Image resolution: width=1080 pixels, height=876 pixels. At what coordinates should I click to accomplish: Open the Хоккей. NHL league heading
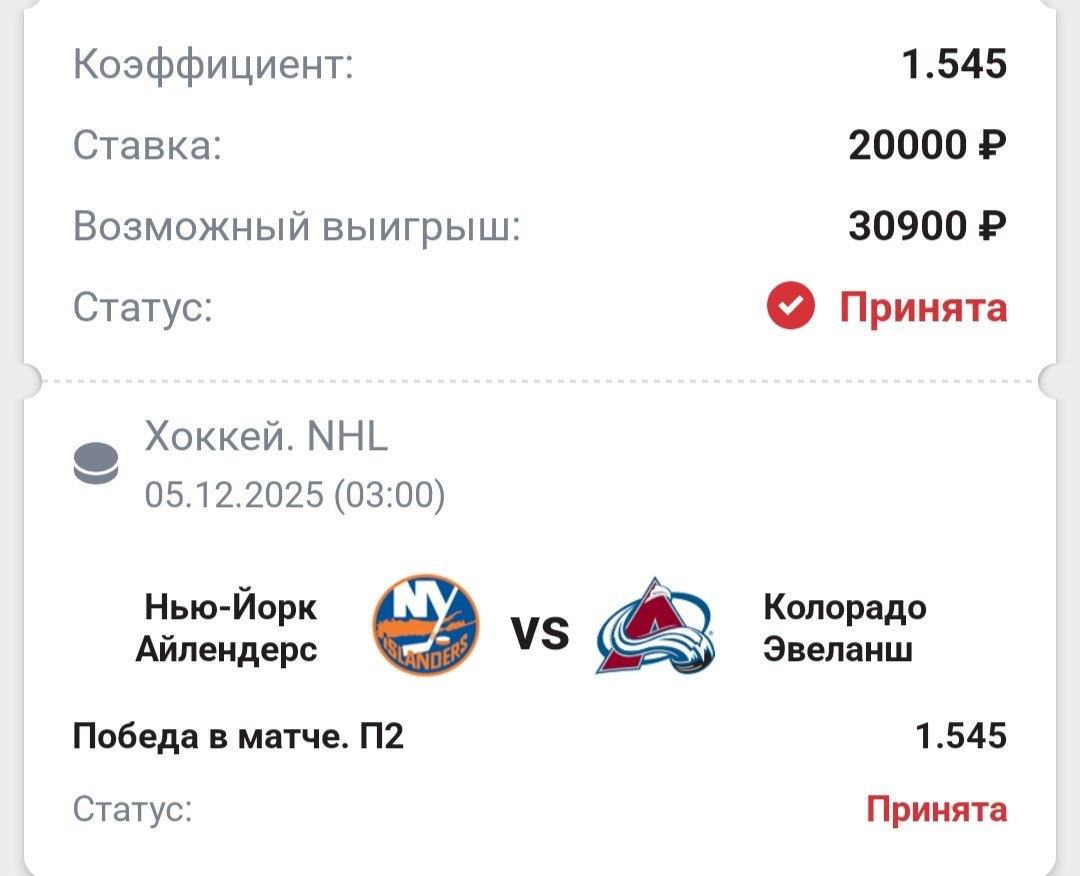click(x=266, y=437)
